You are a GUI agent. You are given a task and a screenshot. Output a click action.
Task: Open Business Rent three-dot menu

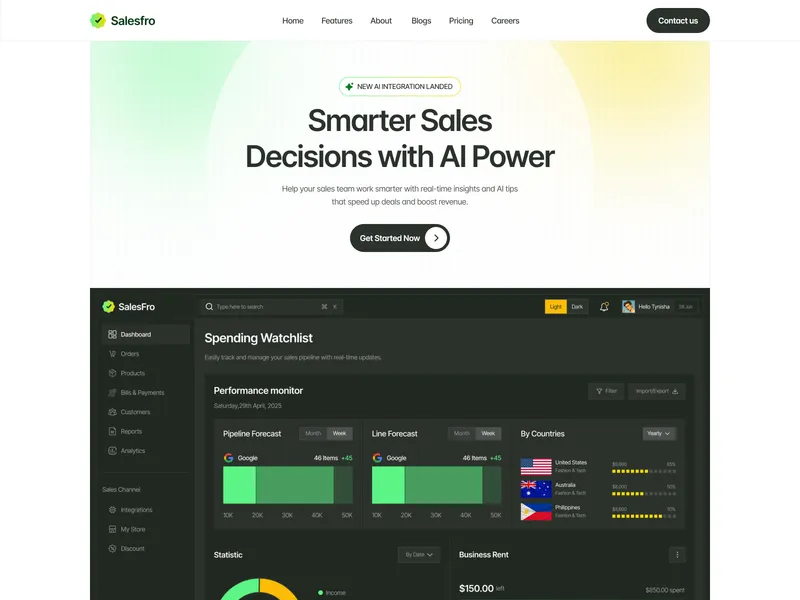[x=677, y=555]
